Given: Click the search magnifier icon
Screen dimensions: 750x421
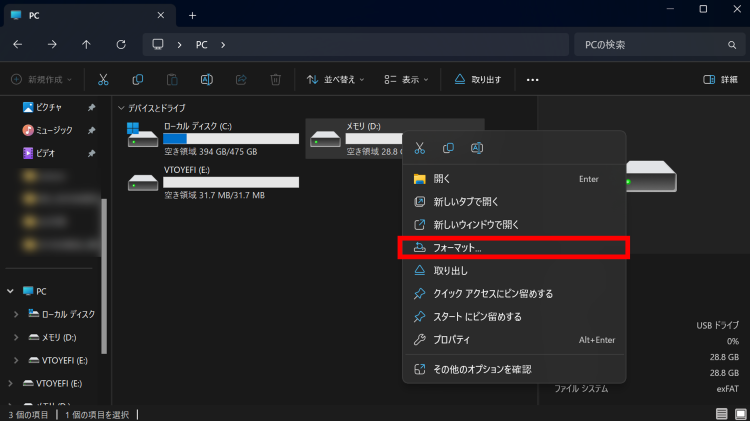Looking at the screenshot, I should 732,45.
